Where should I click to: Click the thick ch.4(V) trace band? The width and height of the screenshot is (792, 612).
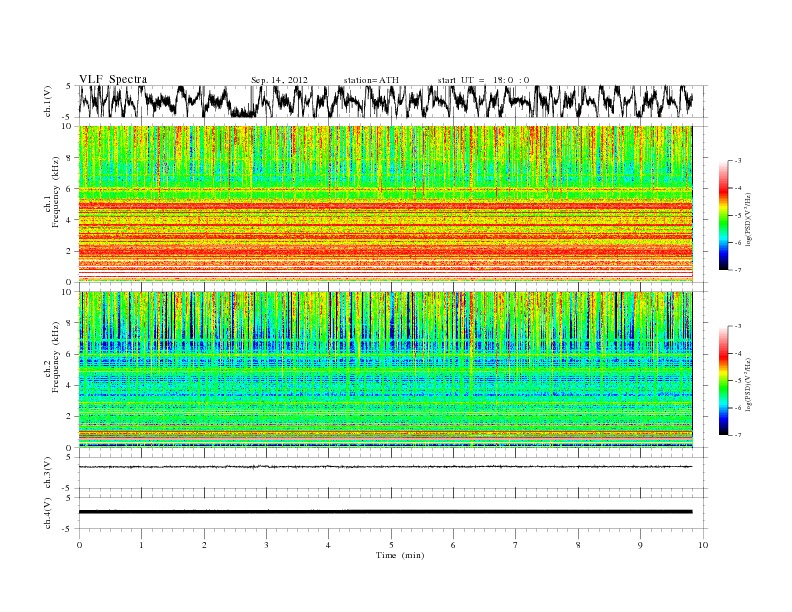(x=386, y=512)
